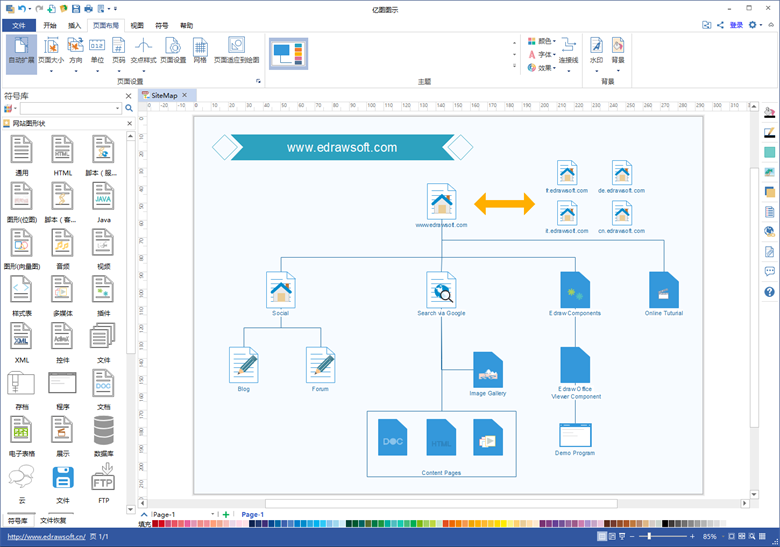Switch to the 帮助 ribbon tab
The width and height of the screenshot is (780, 547).
click(x=187, y=25)
